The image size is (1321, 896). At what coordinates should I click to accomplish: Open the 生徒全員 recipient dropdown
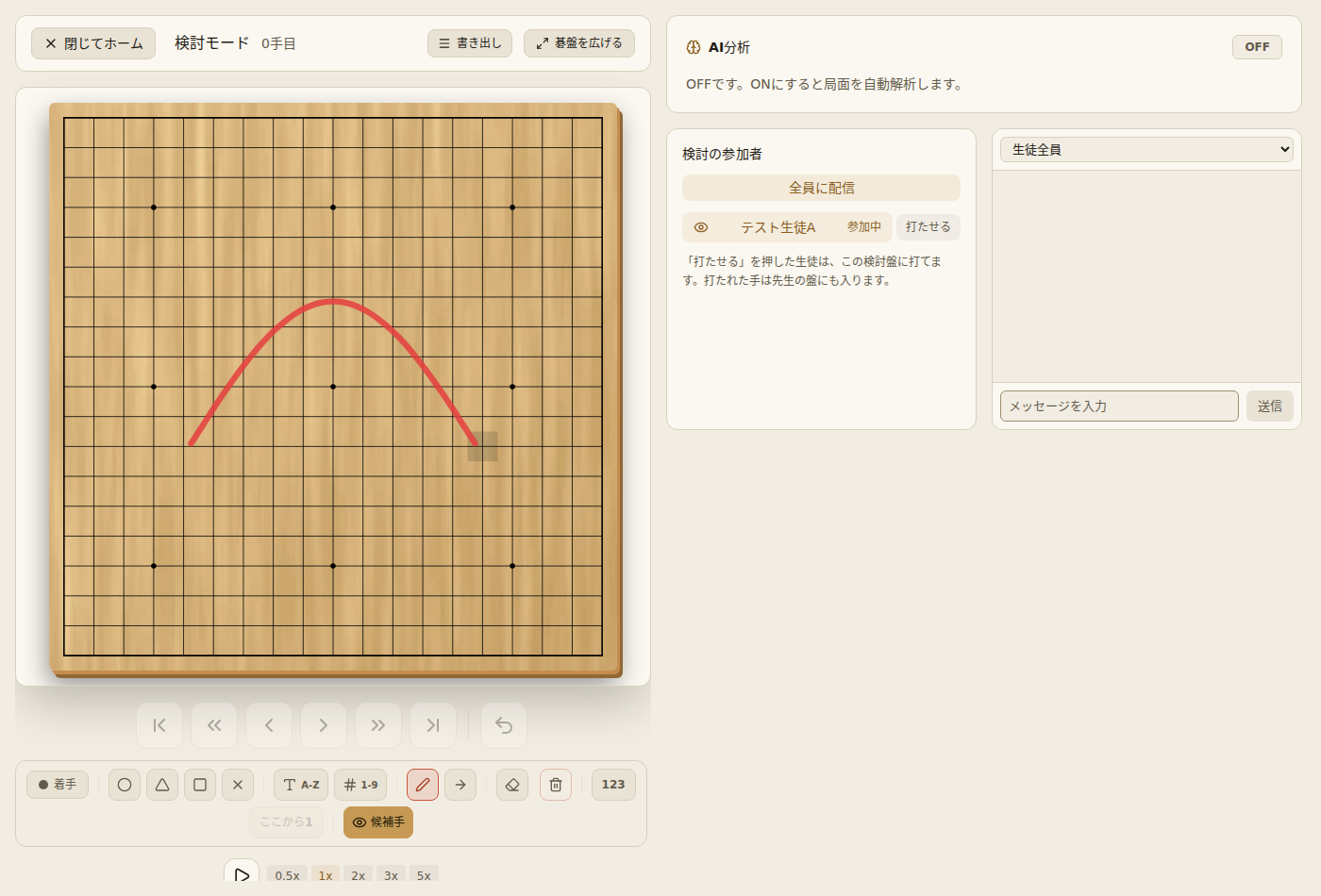tap(1146, 150)
